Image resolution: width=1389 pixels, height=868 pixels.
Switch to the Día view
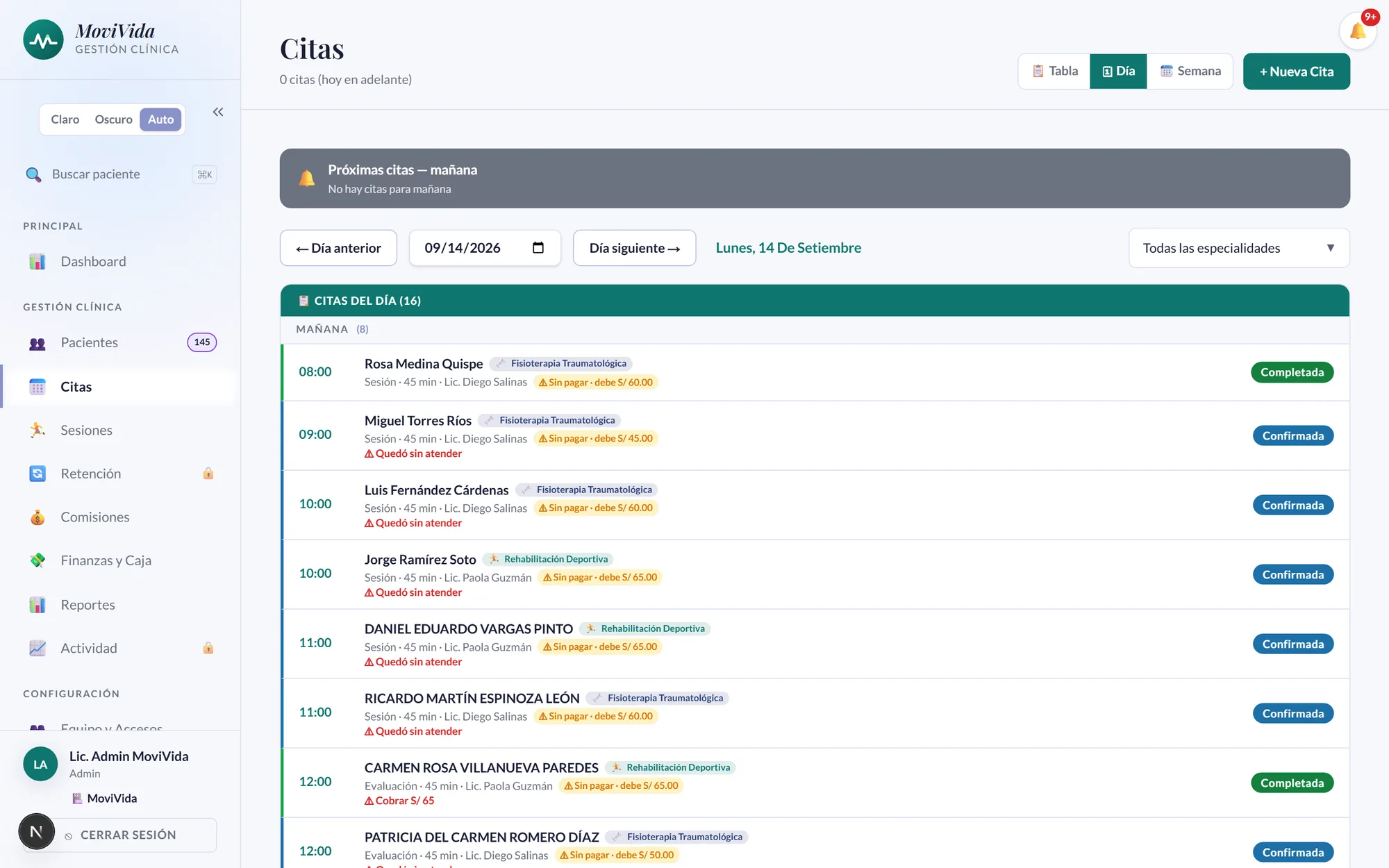1118,71
